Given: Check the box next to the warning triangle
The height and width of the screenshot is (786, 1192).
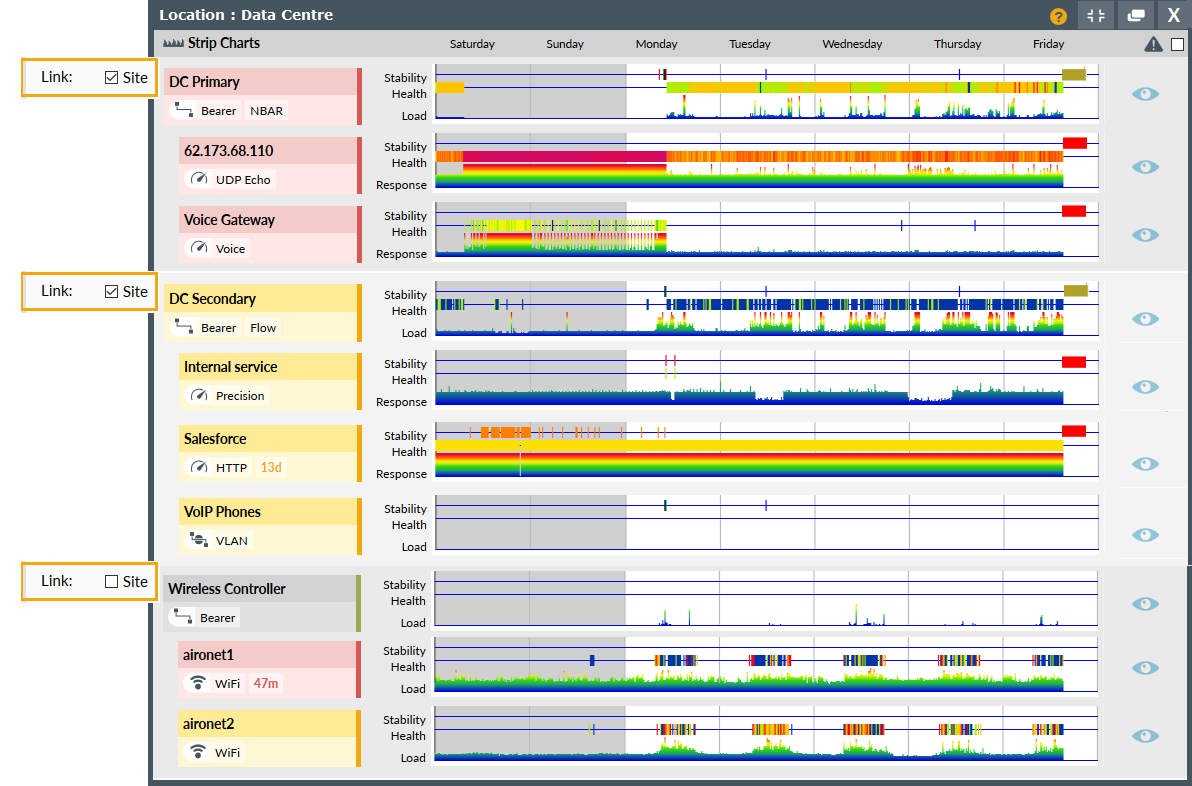Looking at the screenshot, I should pos(1176,43).
